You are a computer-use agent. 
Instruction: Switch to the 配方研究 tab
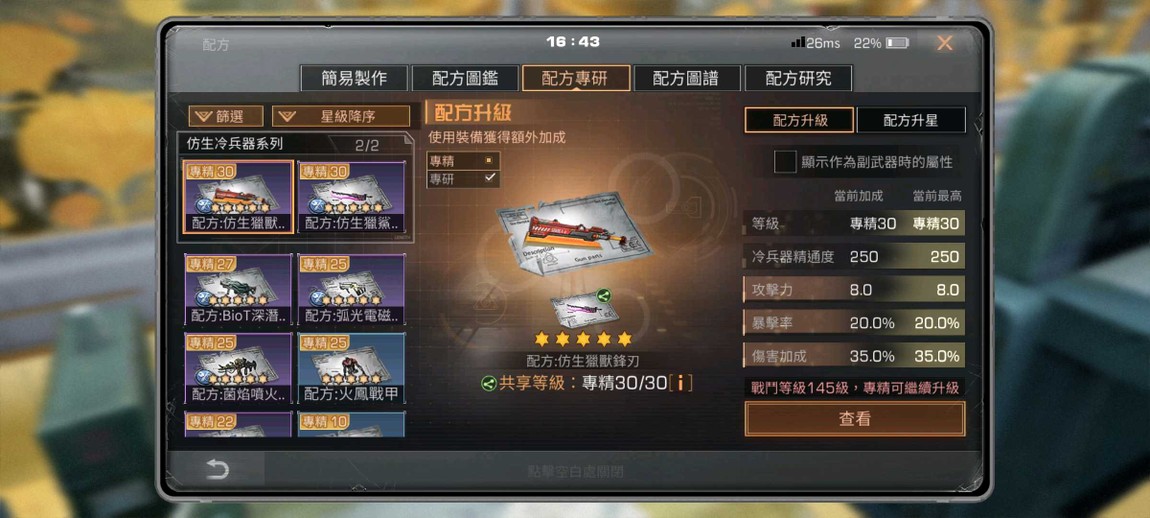tap(799, 79)
